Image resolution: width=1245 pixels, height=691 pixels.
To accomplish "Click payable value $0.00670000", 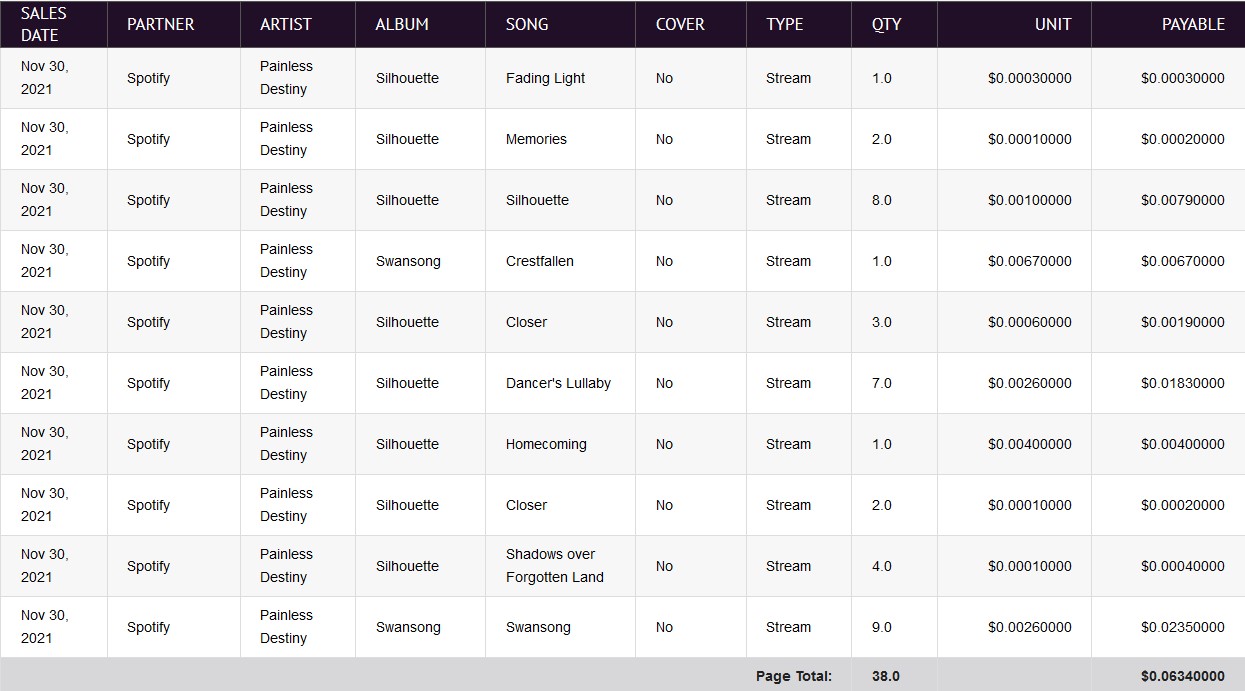I will (1183, 261).
